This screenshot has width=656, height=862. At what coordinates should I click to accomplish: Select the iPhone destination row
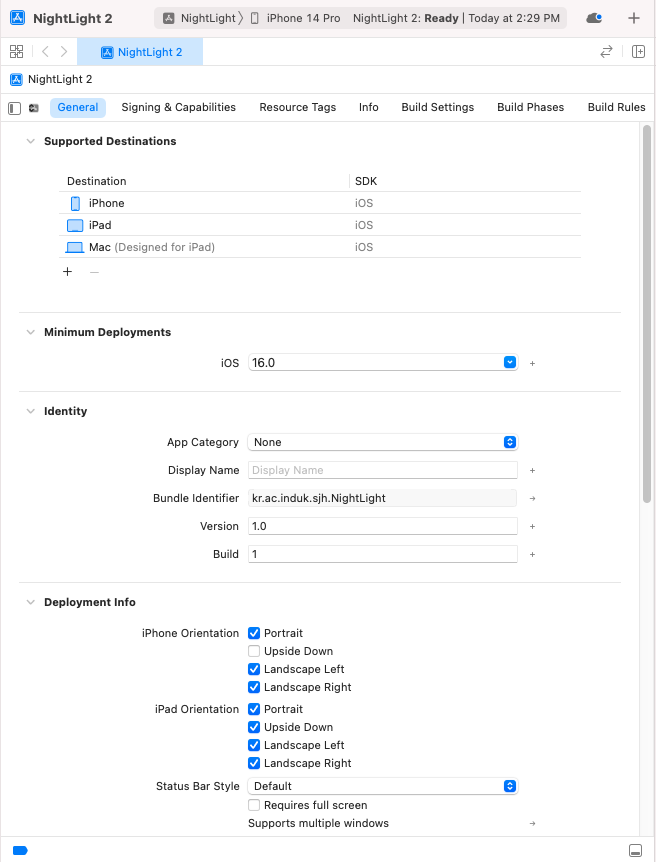(x=319, y=203)
